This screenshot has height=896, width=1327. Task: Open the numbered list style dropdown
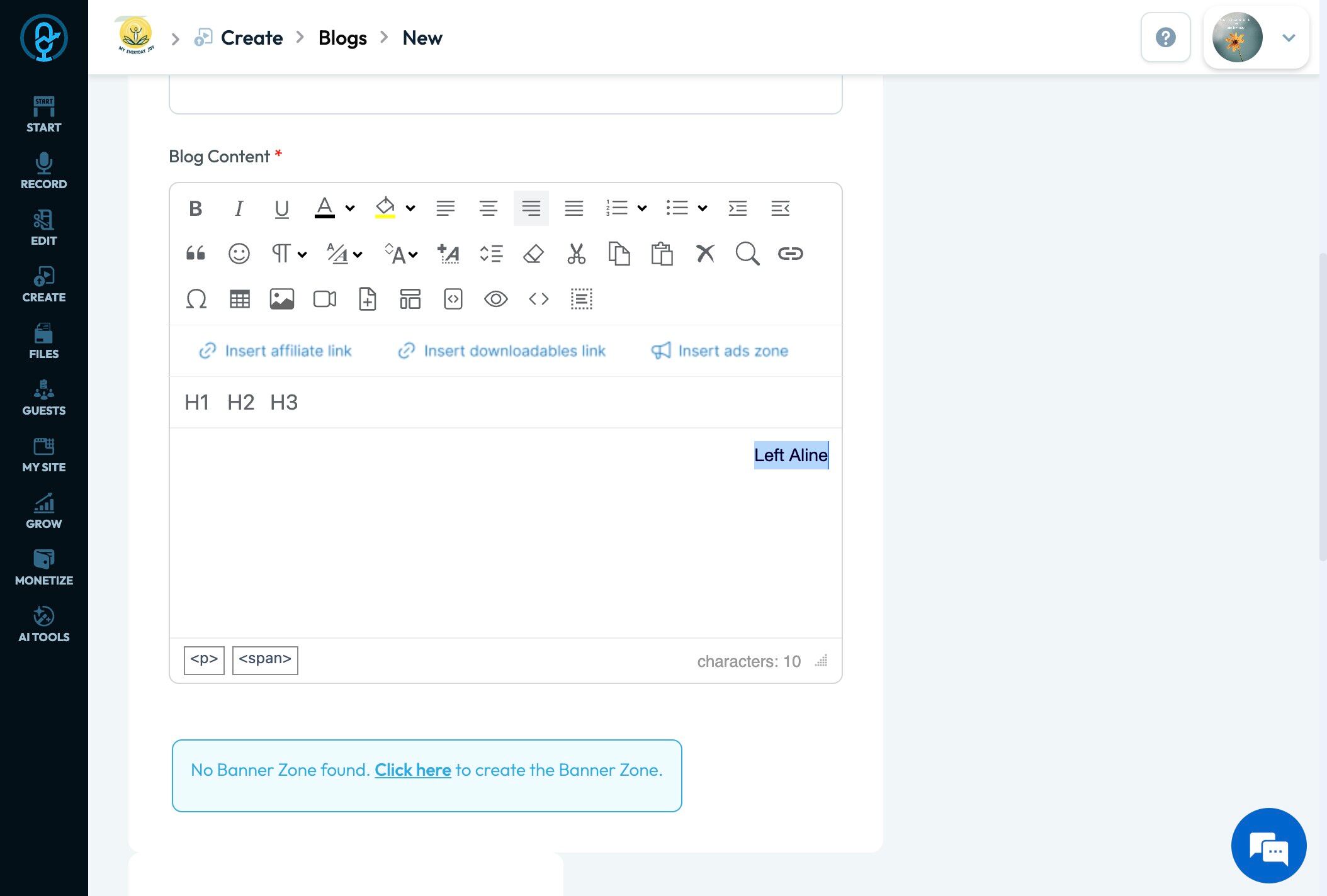(x=642, y=208)
